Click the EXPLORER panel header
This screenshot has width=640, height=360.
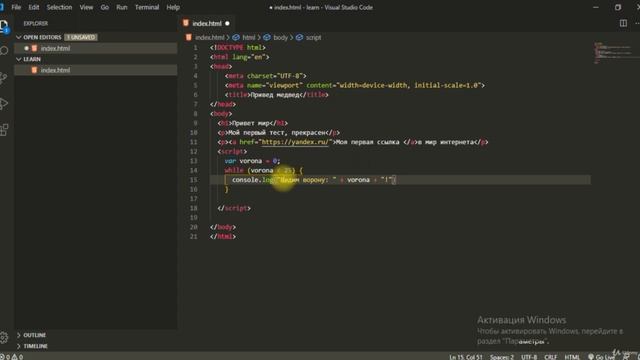tap(36, 24)
